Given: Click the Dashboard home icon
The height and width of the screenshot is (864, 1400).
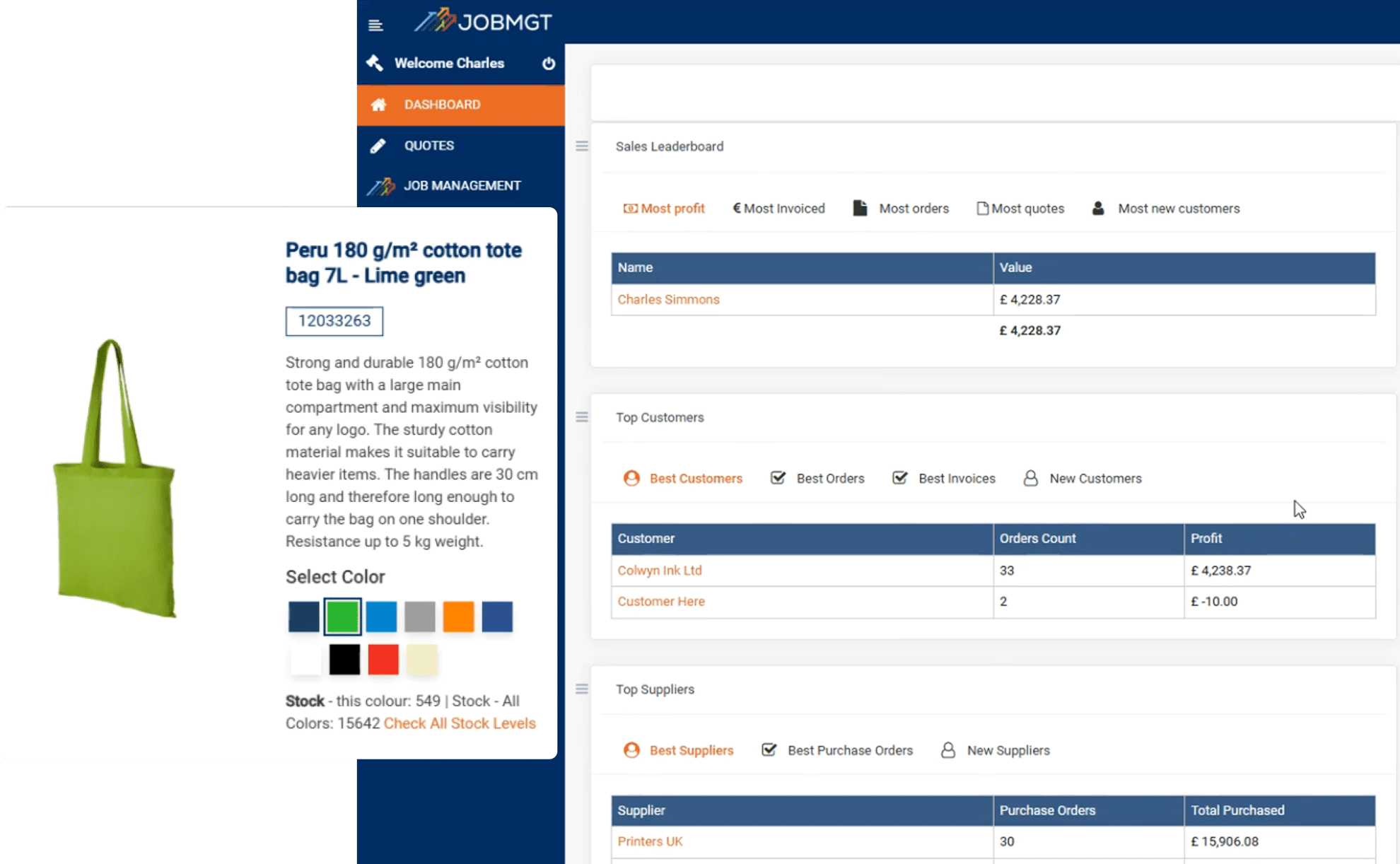Looking at the screenshot, I should (378, 105).
